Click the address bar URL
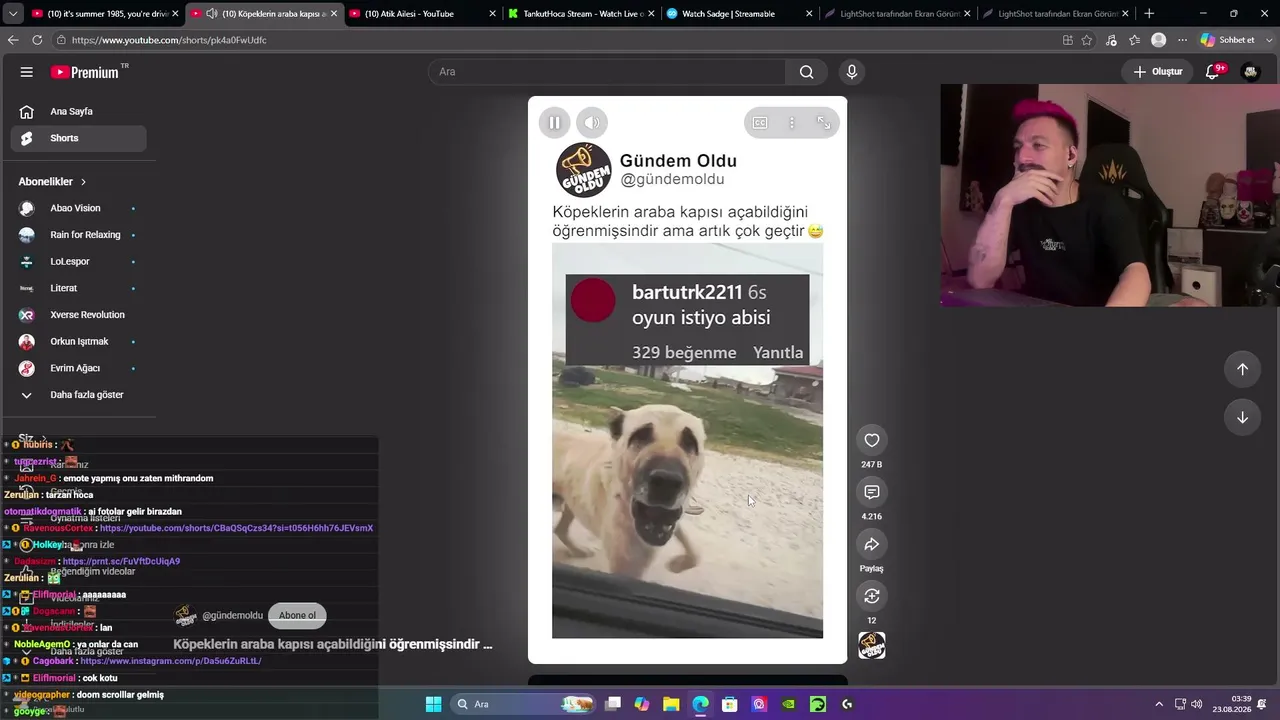Image resolution: width=1280 pixels, height=720 pixels. point(169,40)
